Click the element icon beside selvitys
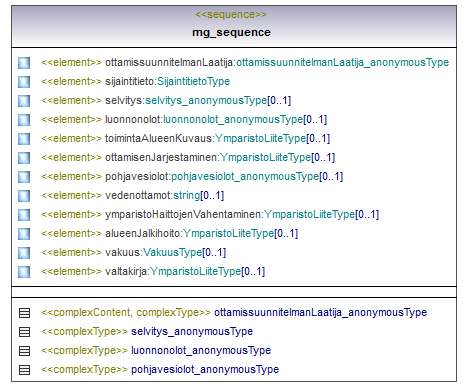Image resolution: width=467 pixels, height=386 pixels. [x=24, y=101]
